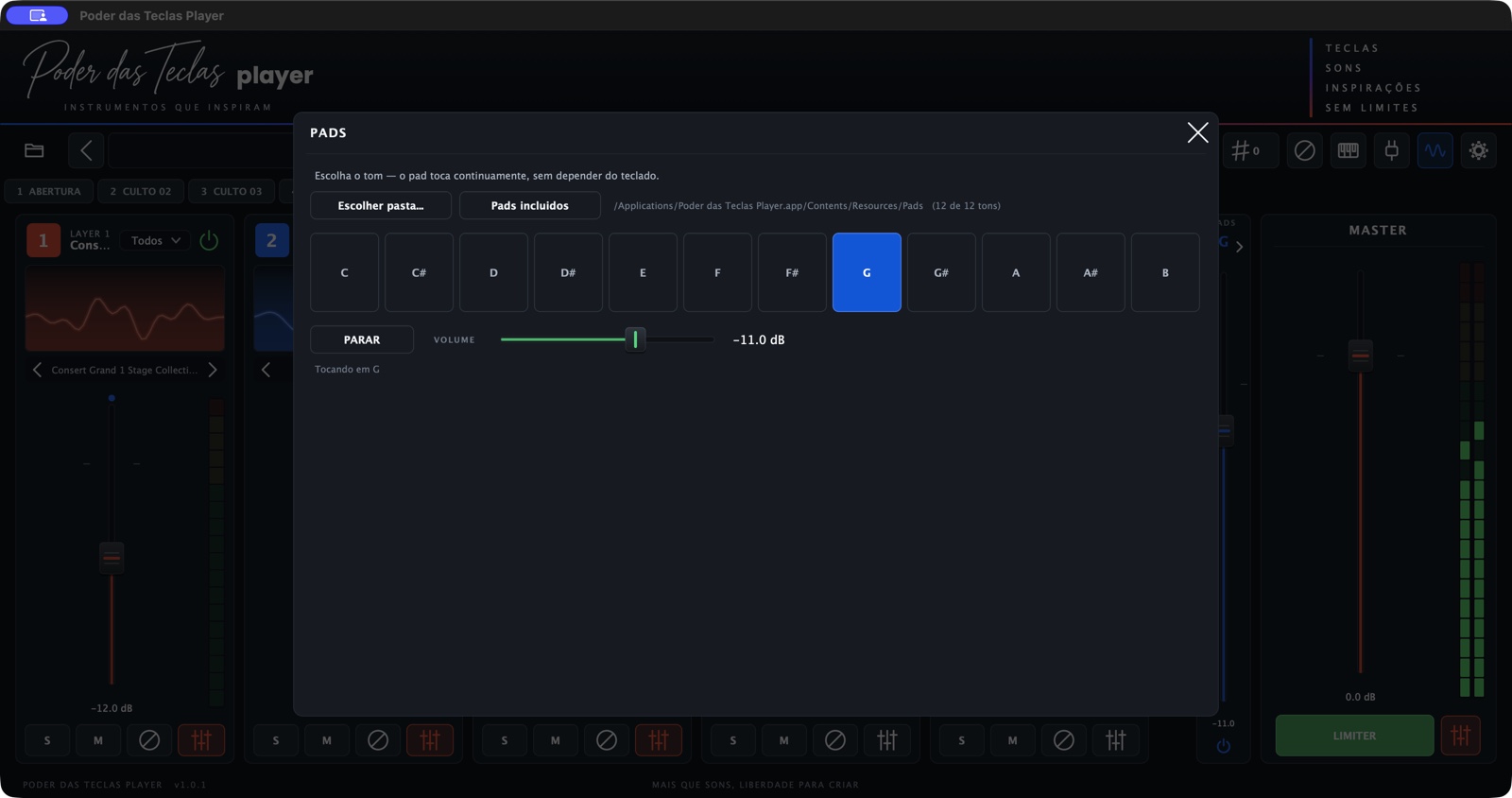Click the back arrow next to folder
Screen dimensions: 1512x798
tap(86, 150)
